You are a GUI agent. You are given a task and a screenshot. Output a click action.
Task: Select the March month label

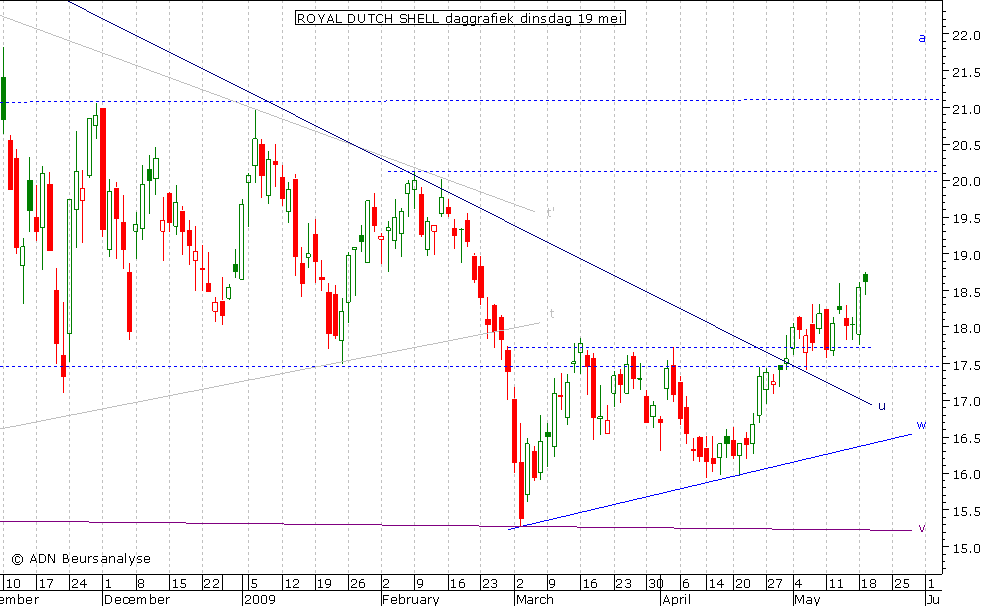(535, 599)
